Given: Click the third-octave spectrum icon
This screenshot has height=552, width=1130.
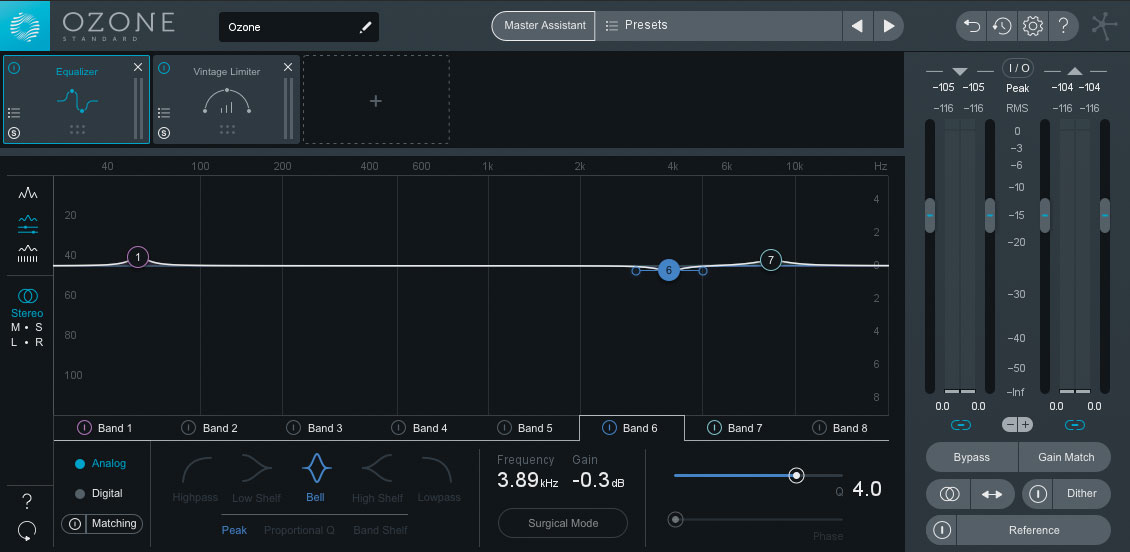Looking at the screenshot, I should coord(28,254).
